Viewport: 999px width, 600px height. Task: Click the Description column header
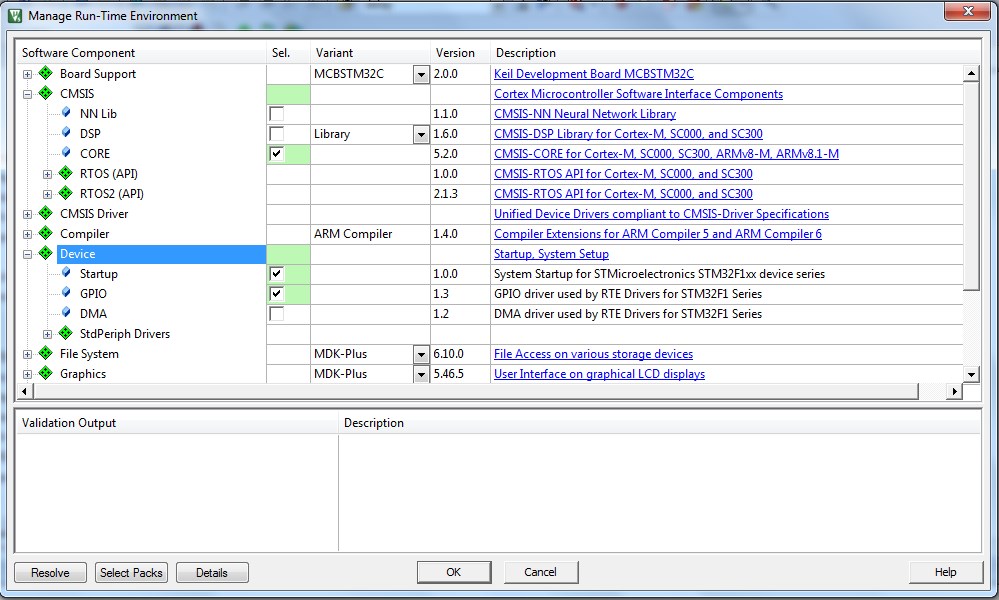(x=735, y=53)
